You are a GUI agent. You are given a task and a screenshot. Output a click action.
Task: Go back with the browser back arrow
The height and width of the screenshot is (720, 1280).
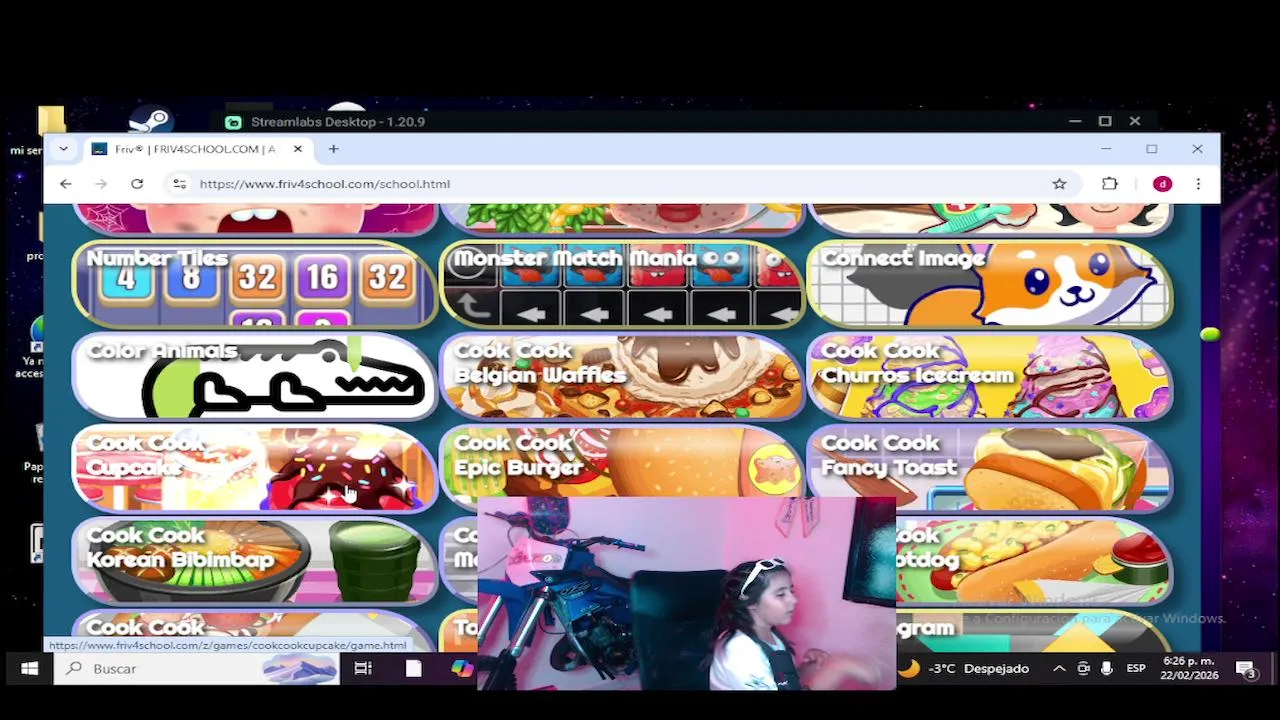65,184
